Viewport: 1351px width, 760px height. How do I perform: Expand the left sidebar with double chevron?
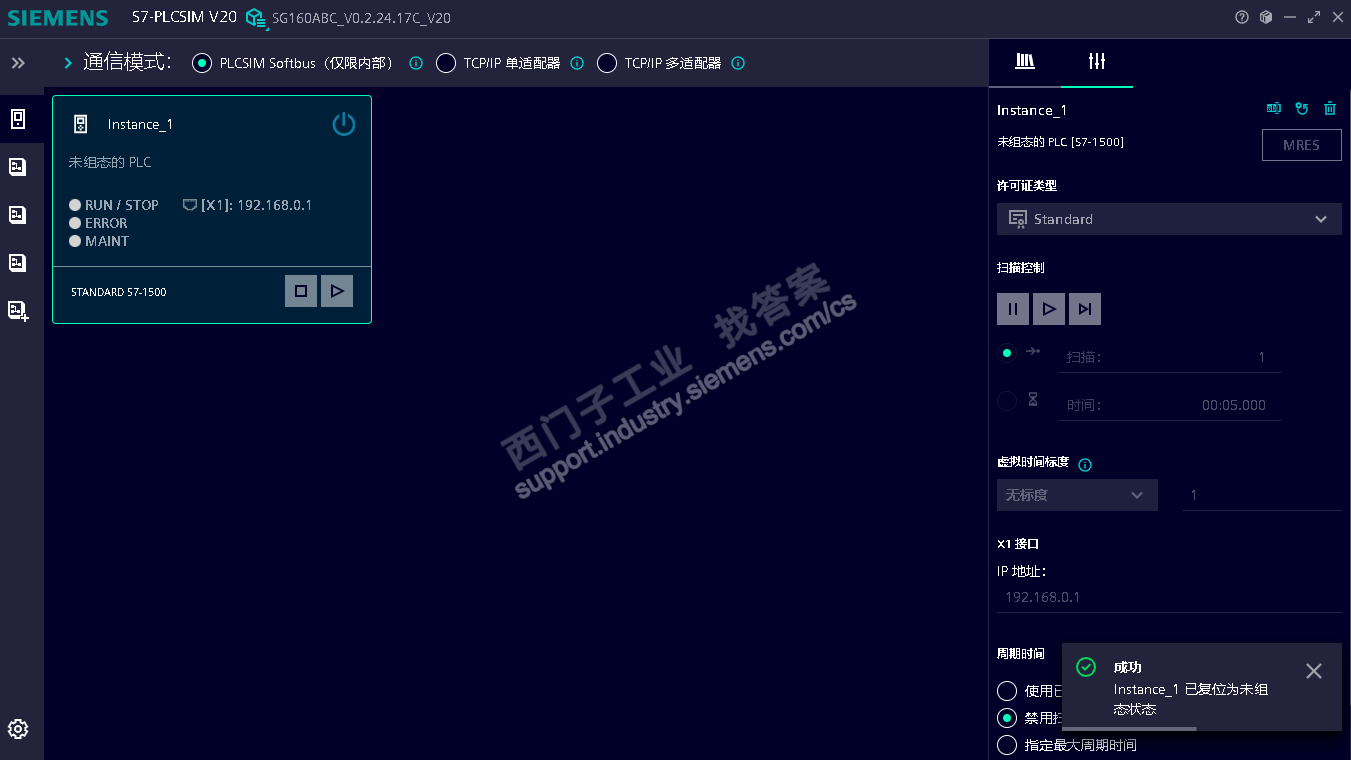pyautogui.click(x=18, y=63)
